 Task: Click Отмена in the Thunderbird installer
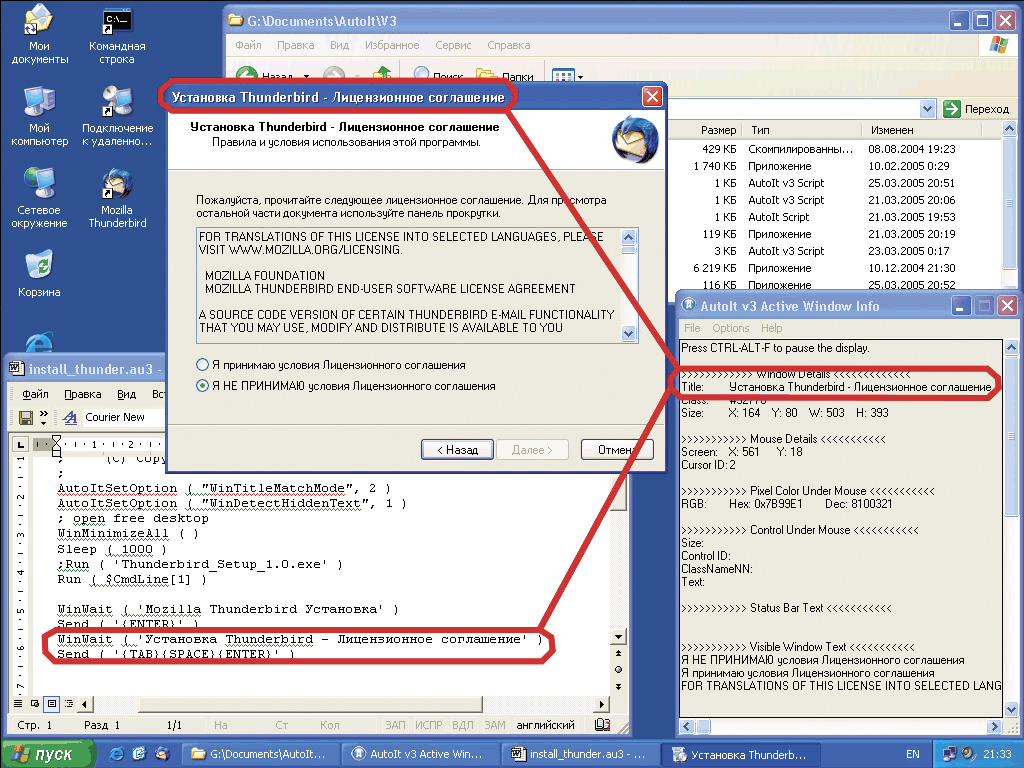pos(617,449)
